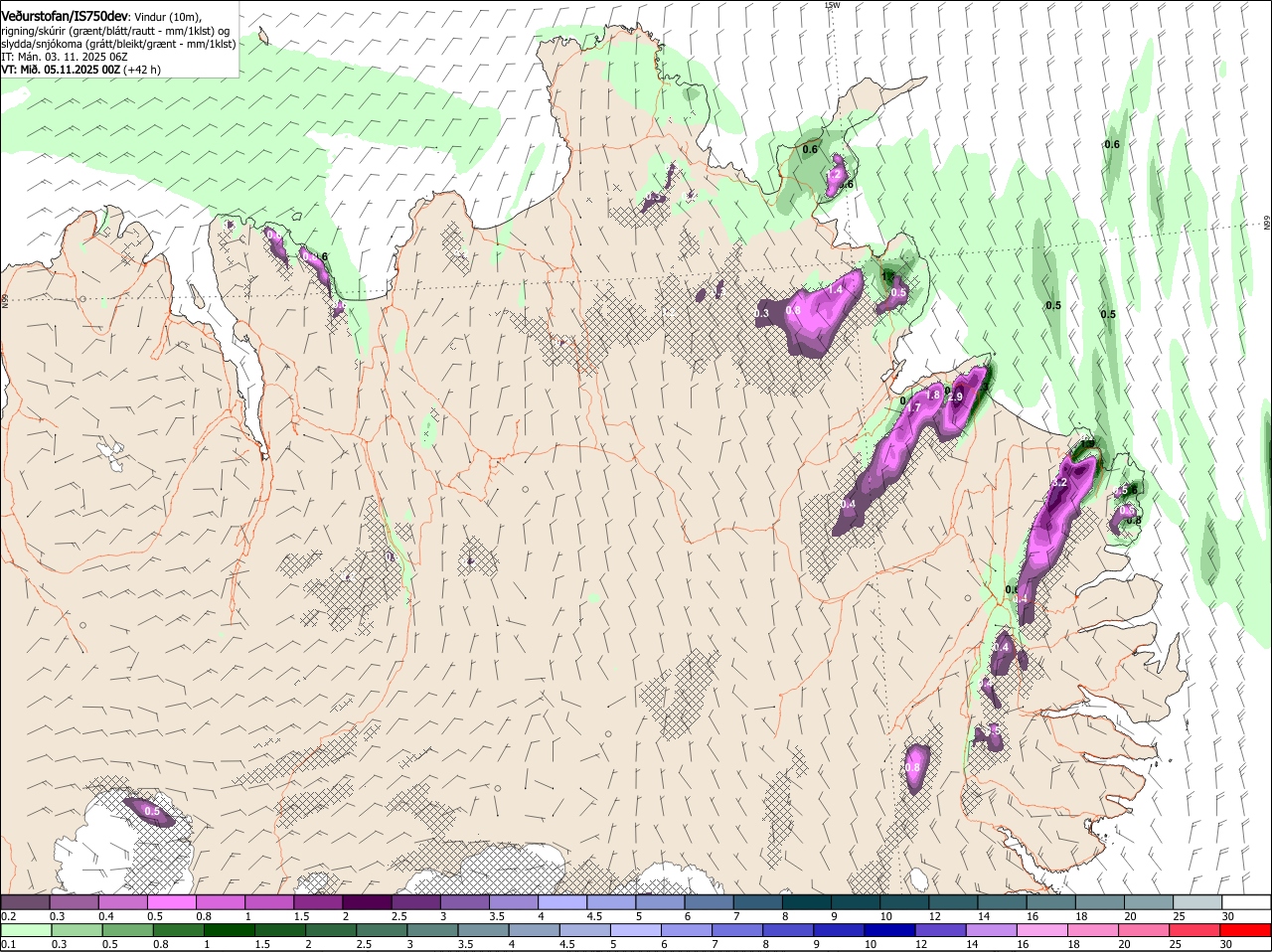Click the 1.8 snowfall value on map
This screenshot has width=1272, height=952.
(933, 395)
